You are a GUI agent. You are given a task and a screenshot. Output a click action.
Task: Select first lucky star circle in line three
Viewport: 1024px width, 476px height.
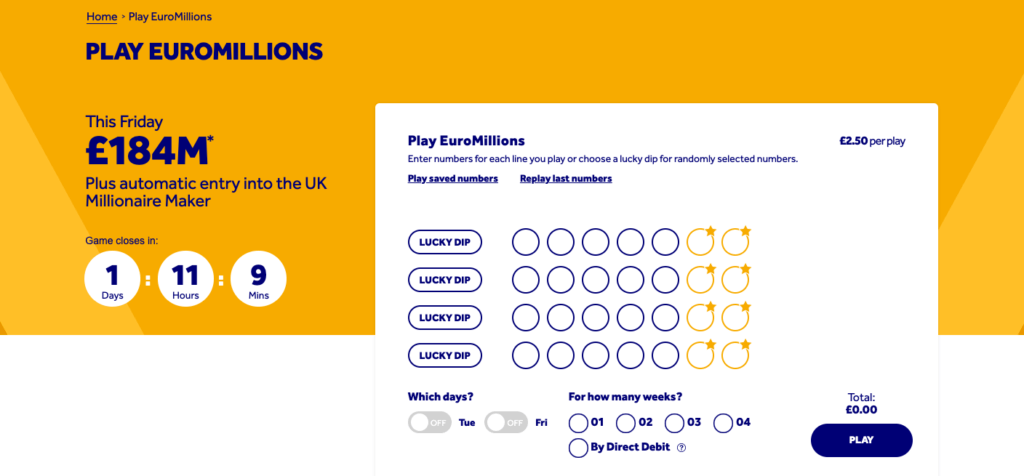(700, 317)
